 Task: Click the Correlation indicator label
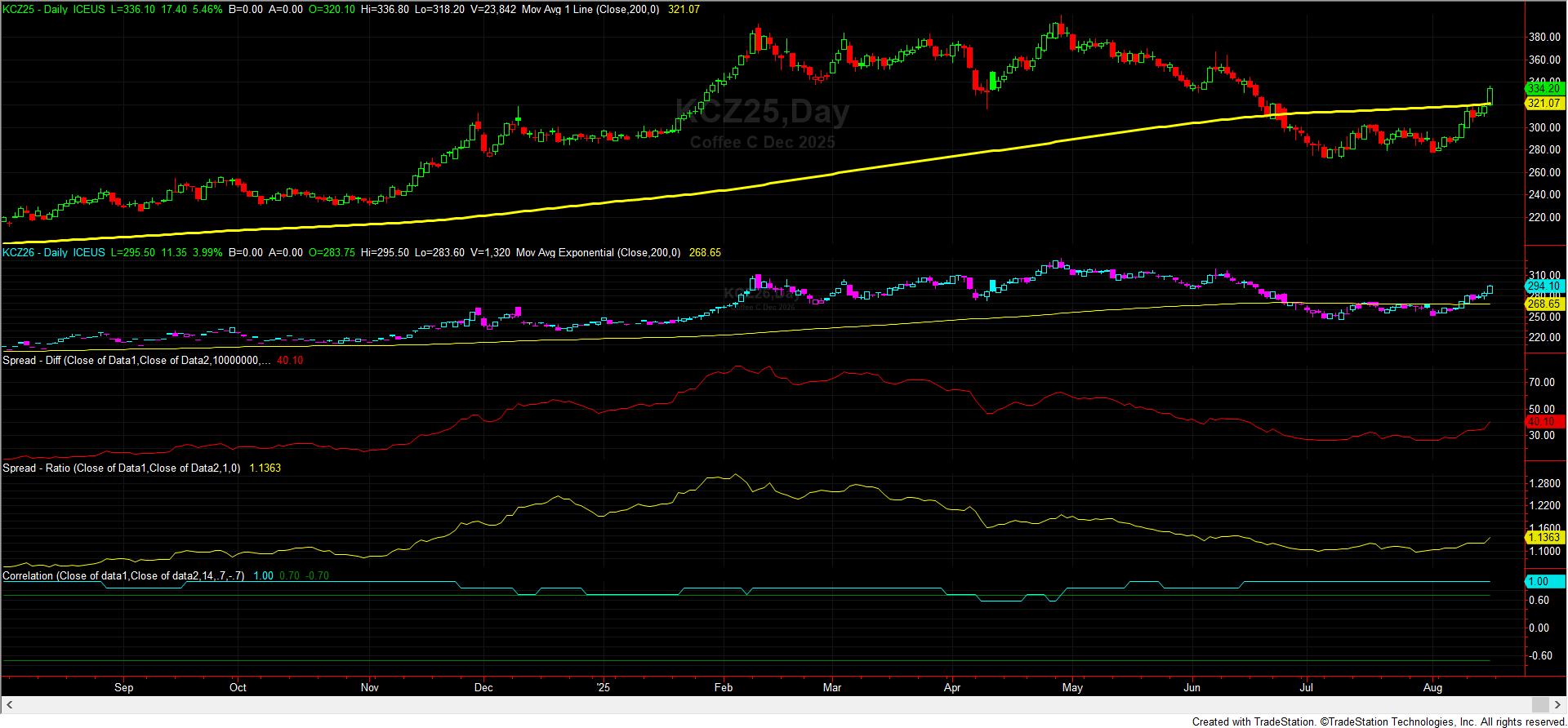[x=122, y=576]
